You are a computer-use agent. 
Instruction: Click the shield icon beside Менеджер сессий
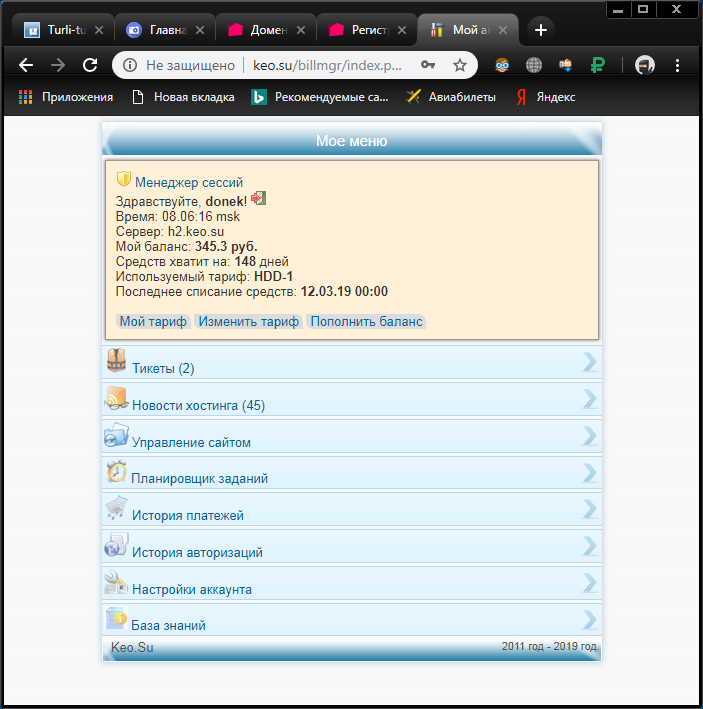coord(124,180)
